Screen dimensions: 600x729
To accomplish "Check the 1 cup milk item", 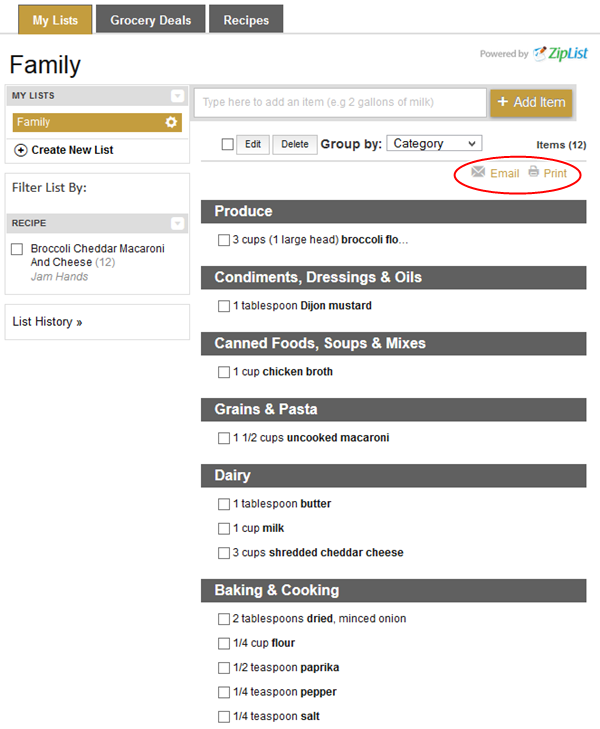I will (x=224, y=529).
